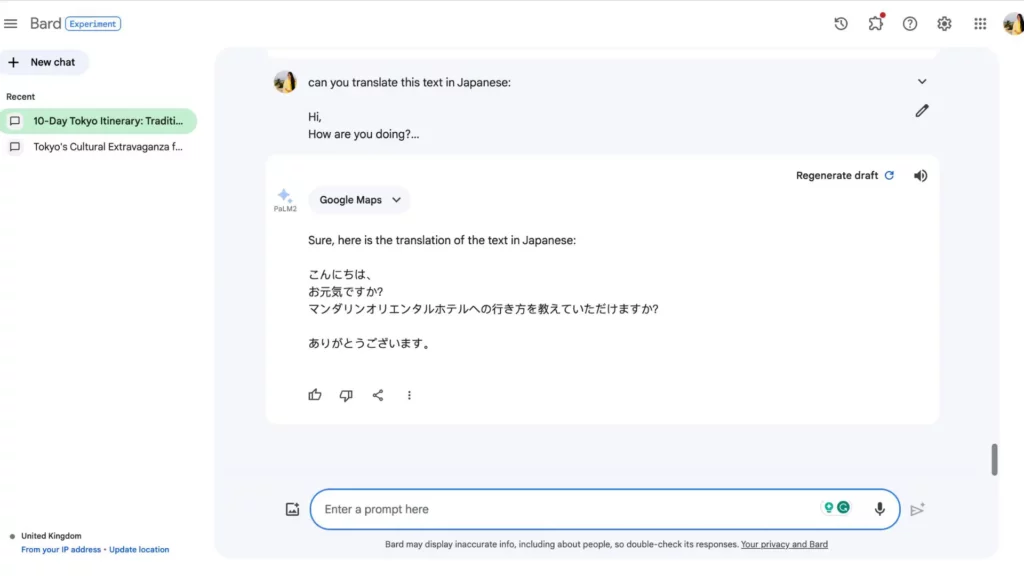Share the Japanese translation response

tap(378, 395)
